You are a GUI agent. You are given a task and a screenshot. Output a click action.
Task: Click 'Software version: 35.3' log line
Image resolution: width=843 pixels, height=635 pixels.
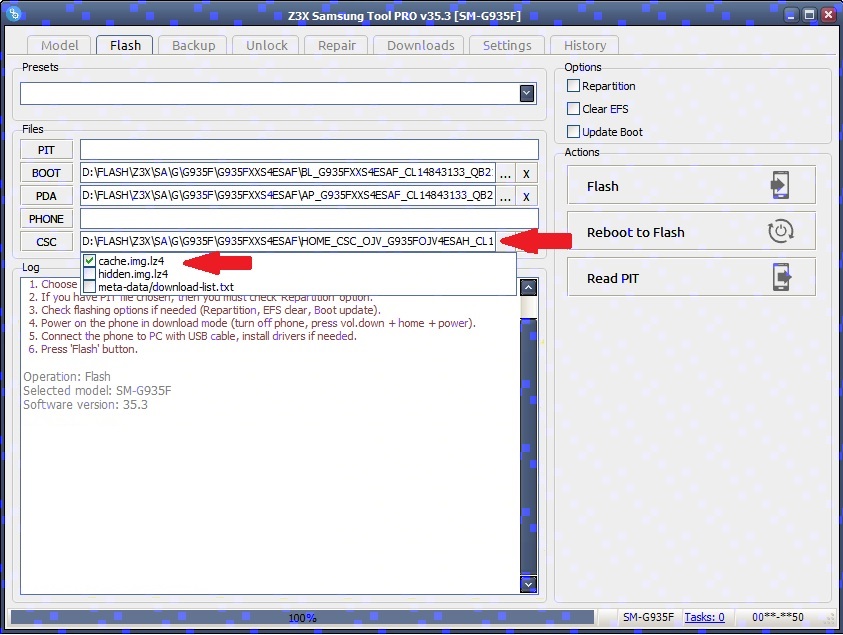(85, 405)
